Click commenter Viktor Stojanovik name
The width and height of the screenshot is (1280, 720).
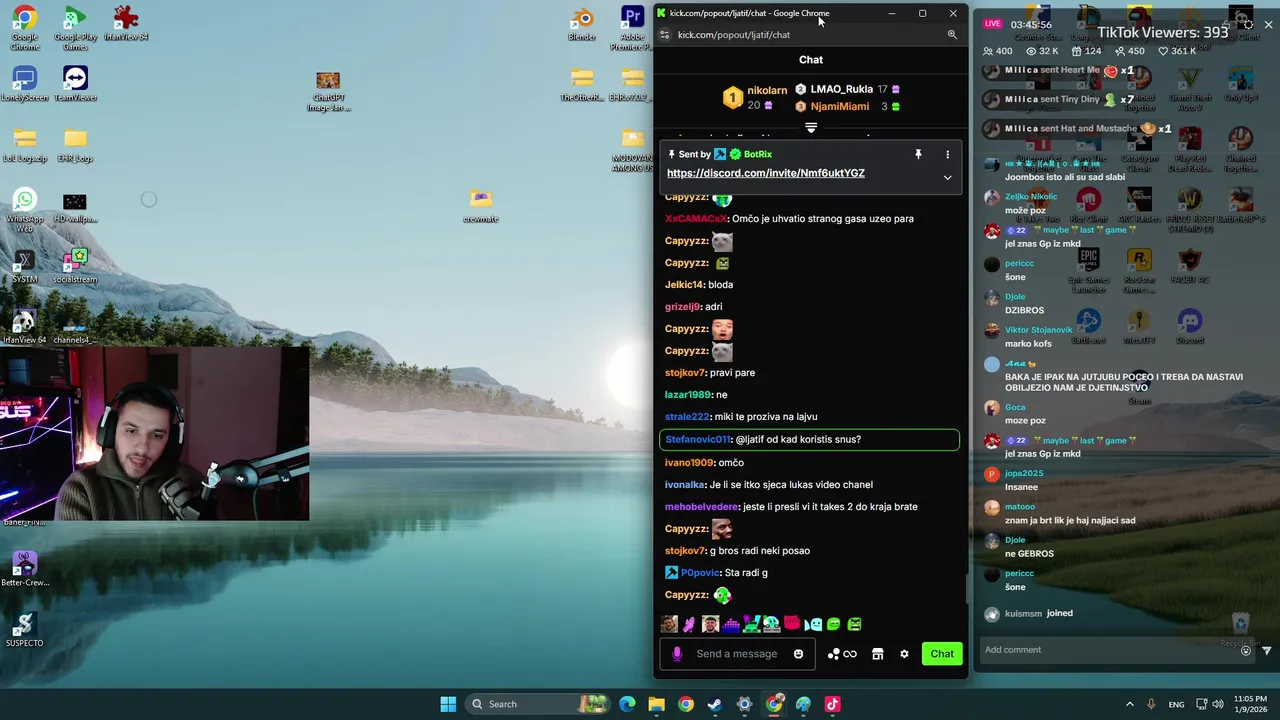(1038, 330)
